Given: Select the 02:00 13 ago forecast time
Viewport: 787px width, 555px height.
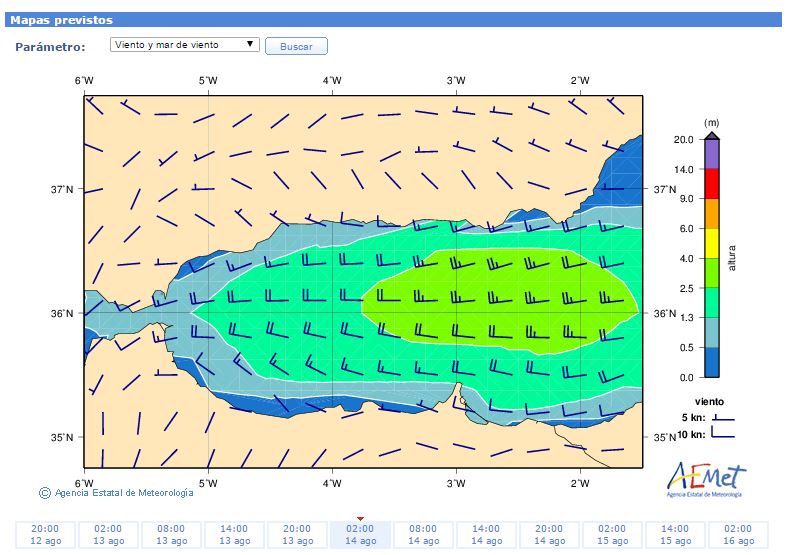Looking at the screenshot, I should [108, 535].
